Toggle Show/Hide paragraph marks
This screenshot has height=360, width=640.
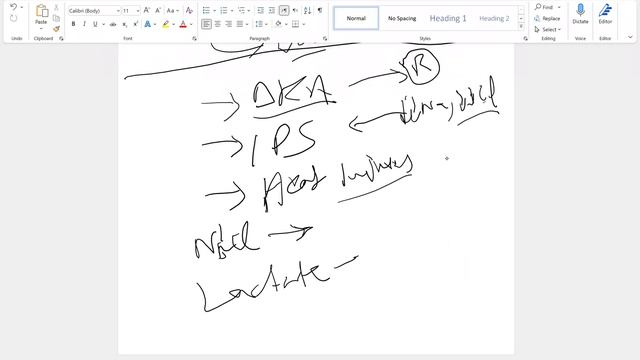tap(320, 11)
